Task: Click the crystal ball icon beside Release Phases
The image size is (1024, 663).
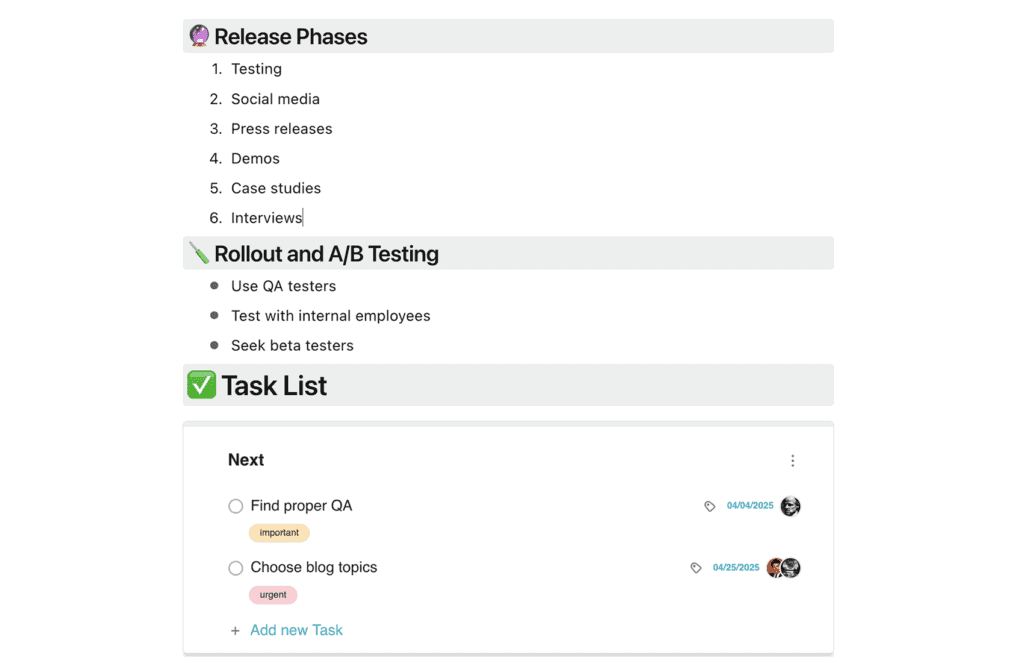Action: (200, 35)
